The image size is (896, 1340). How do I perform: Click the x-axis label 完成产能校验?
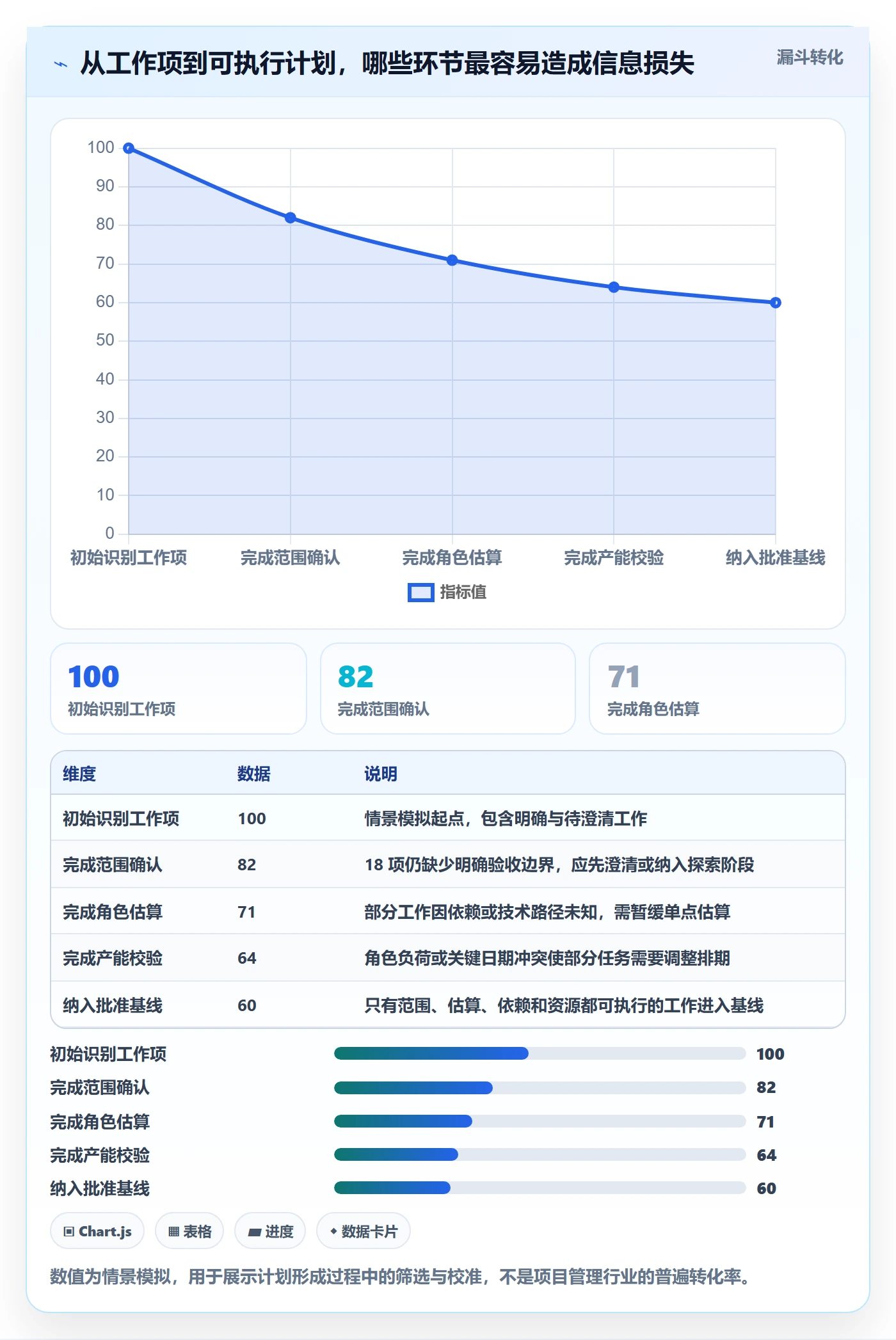click(x=614, y=558)
